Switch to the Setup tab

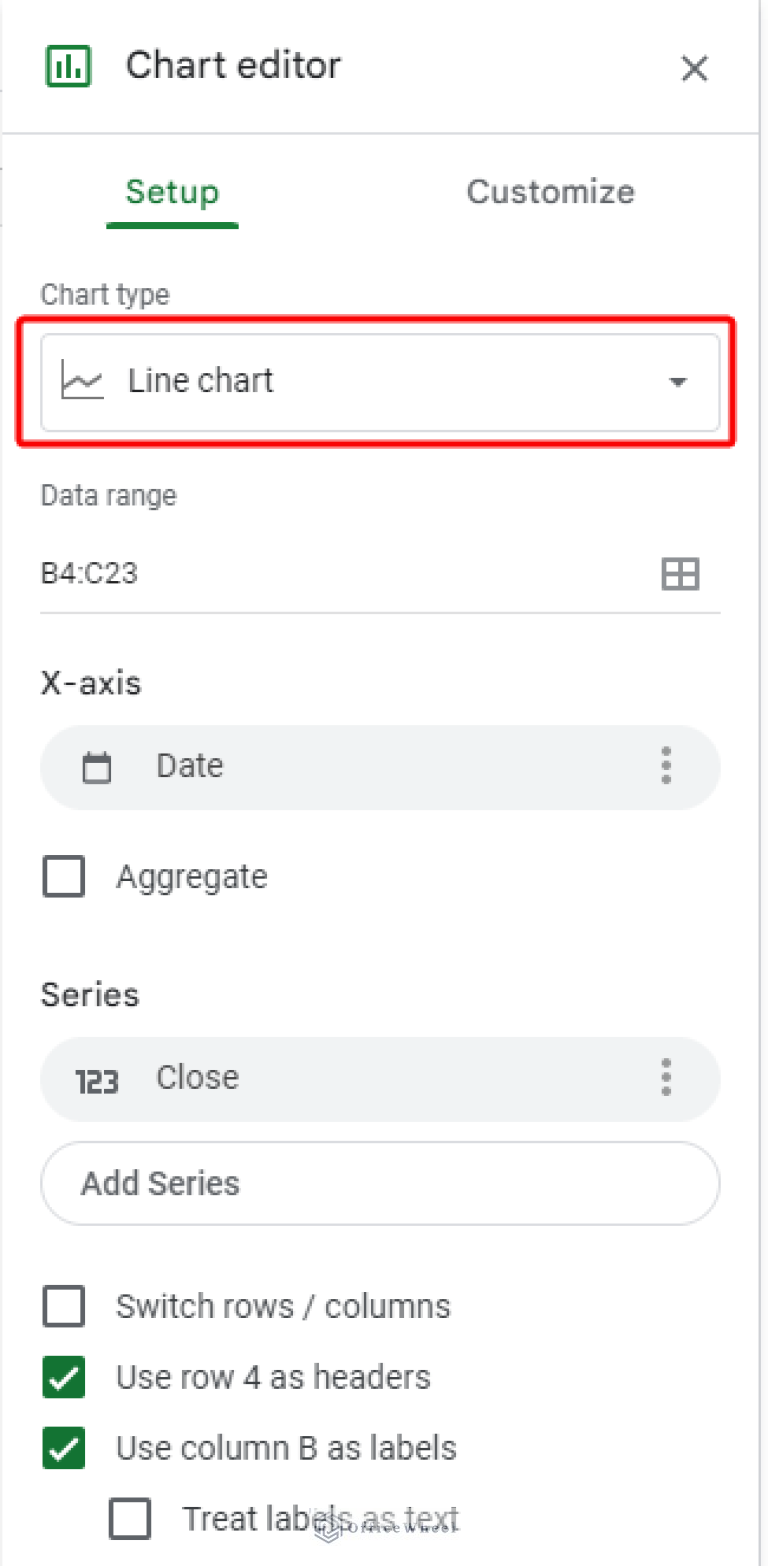[x=172, y=192]
